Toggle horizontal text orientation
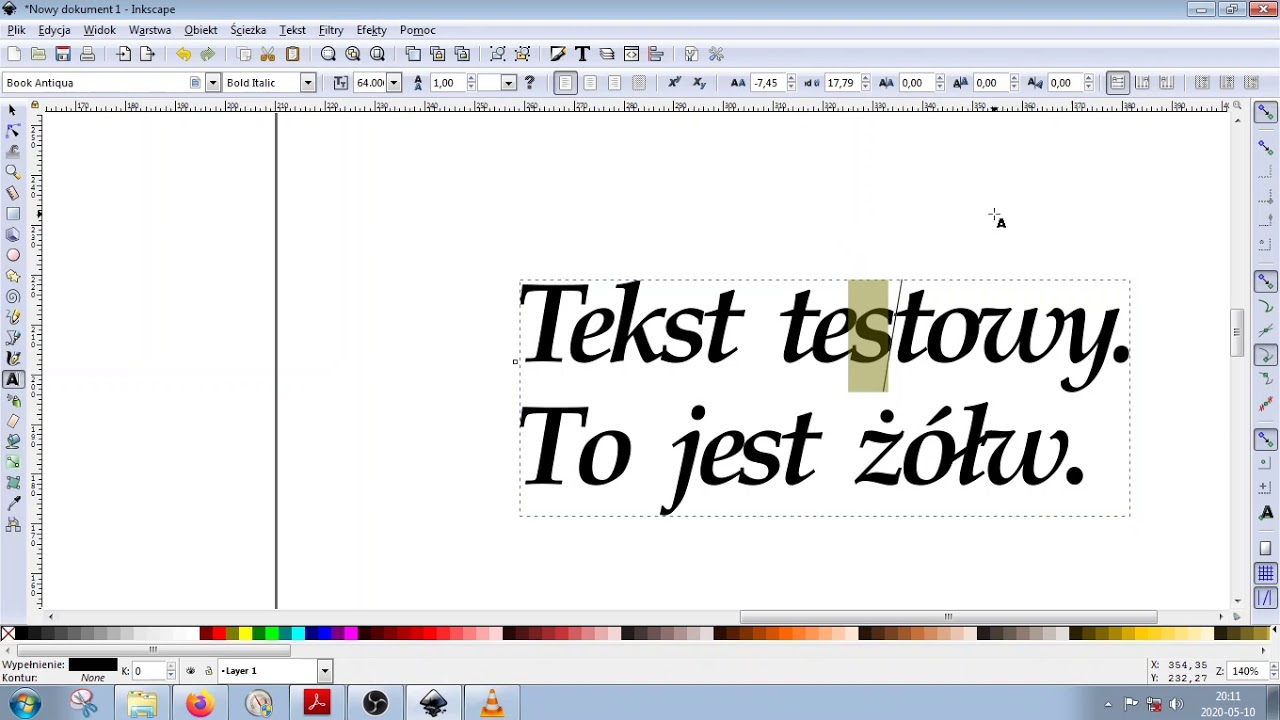Image resolution: width=1280 pixels, height=720 pixels. point(1118,83)
